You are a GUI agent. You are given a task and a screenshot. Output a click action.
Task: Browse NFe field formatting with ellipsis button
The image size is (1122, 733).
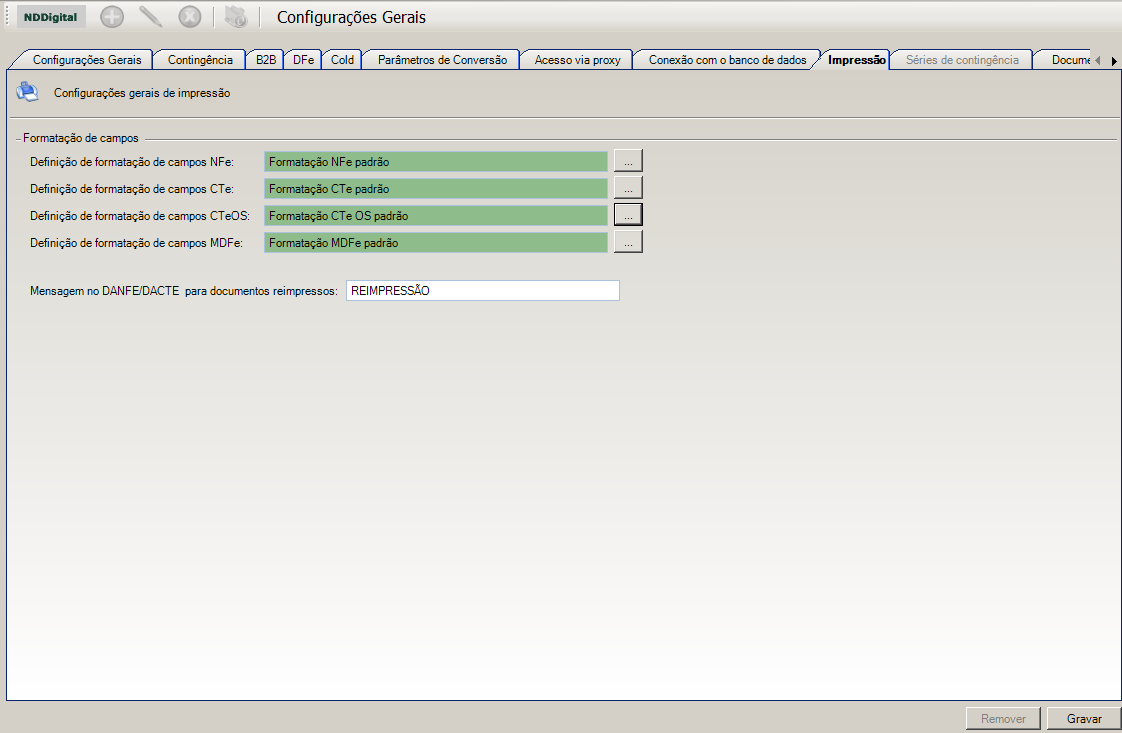(x=628, y=161)
